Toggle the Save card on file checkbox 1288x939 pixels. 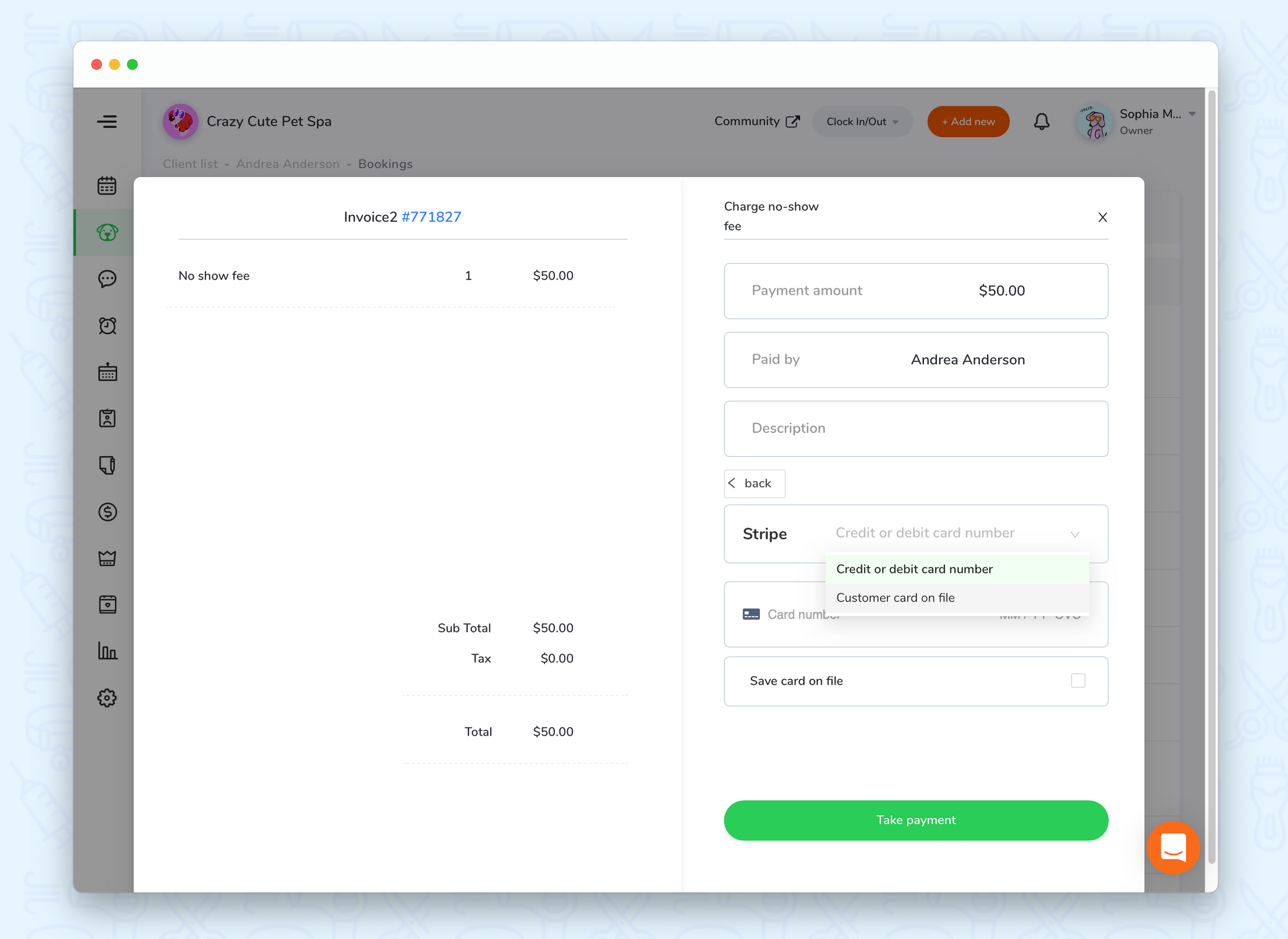click(1078, 681)
